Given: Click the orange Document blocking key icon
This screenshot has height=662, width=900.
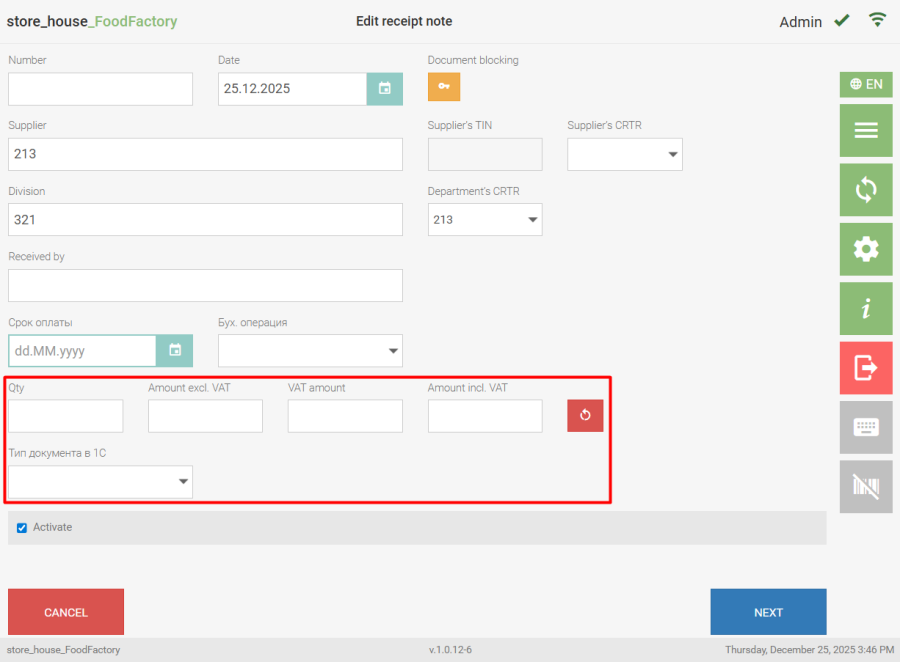Looking at the screenshot, I should pyautogui.click(x=444, y=87).
